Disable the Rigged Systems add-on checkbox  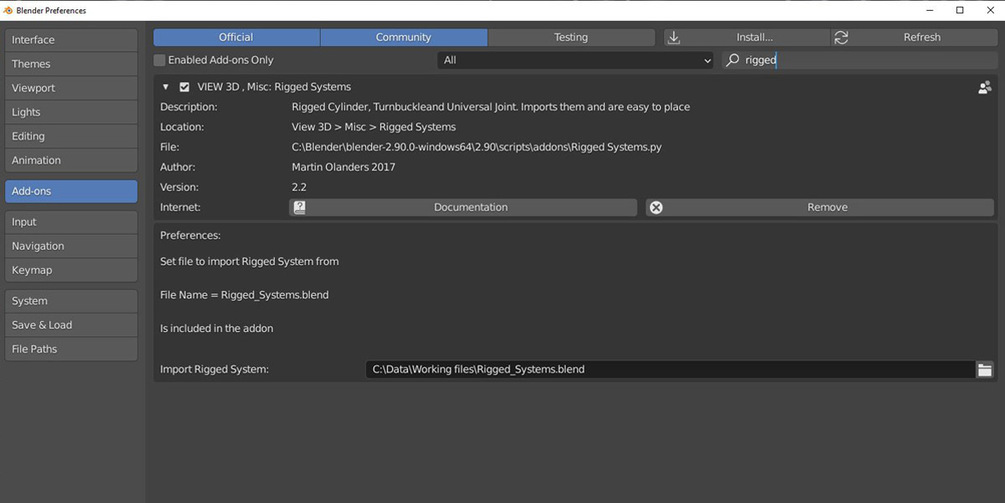coord(185,87)
